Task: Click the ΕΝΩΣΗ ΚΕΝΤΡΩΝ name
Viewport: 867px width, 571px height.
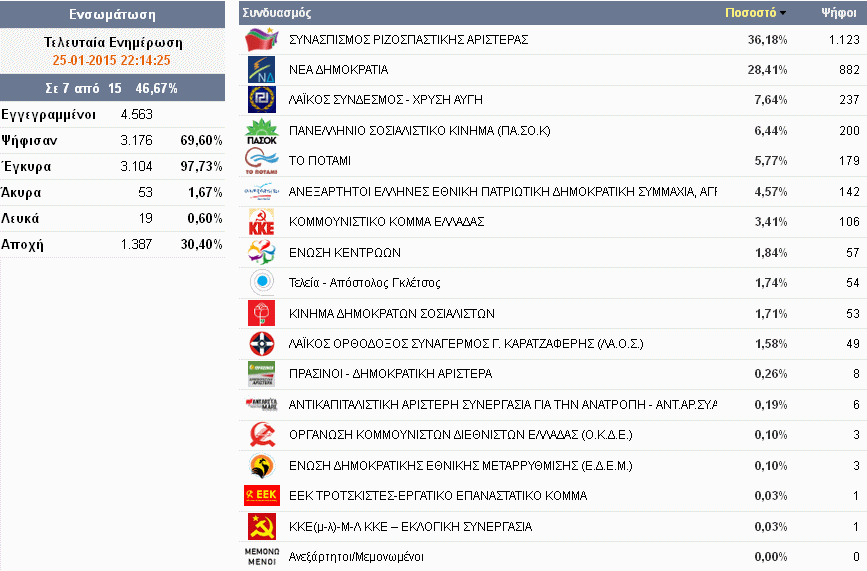Action: click(x=344, y=253)
